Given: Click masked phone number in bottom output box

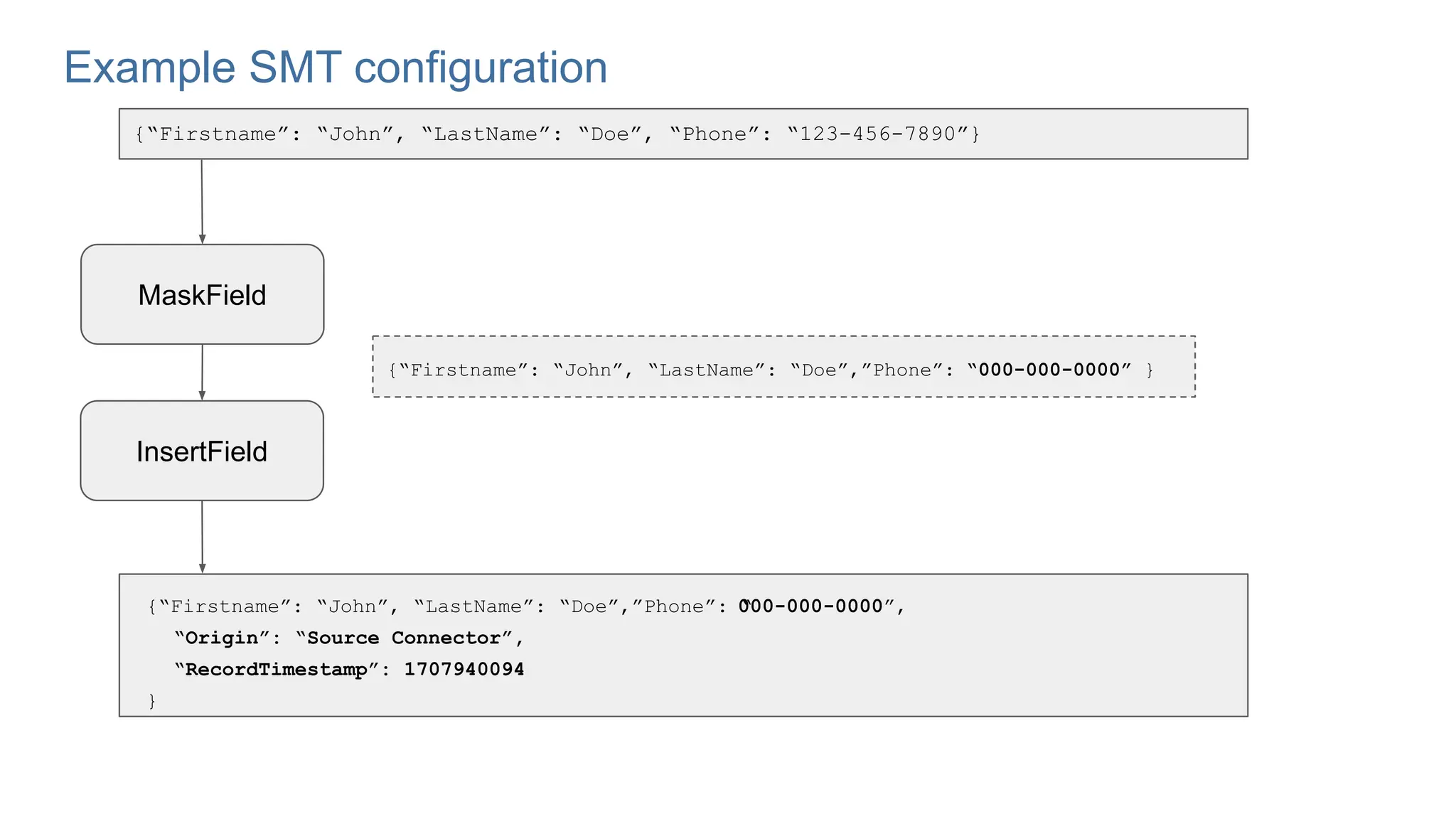Looking at the screenshot, I should pos(811,607).
